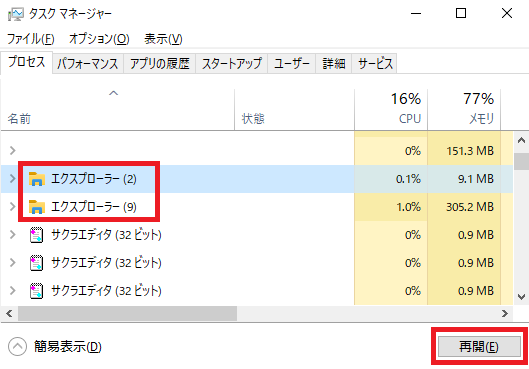This screenshot has width=529, height=369.
Task: Switch to the スタートアップ tab
Action: tap(232, 63)
